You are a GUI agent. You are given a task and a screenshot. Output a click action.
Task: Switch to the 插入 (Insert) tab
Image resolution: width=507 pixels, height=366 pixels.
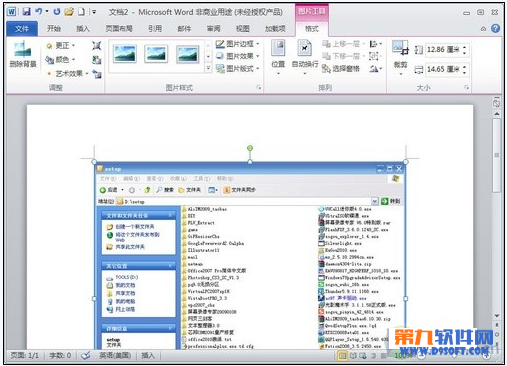tap(83, 29)
